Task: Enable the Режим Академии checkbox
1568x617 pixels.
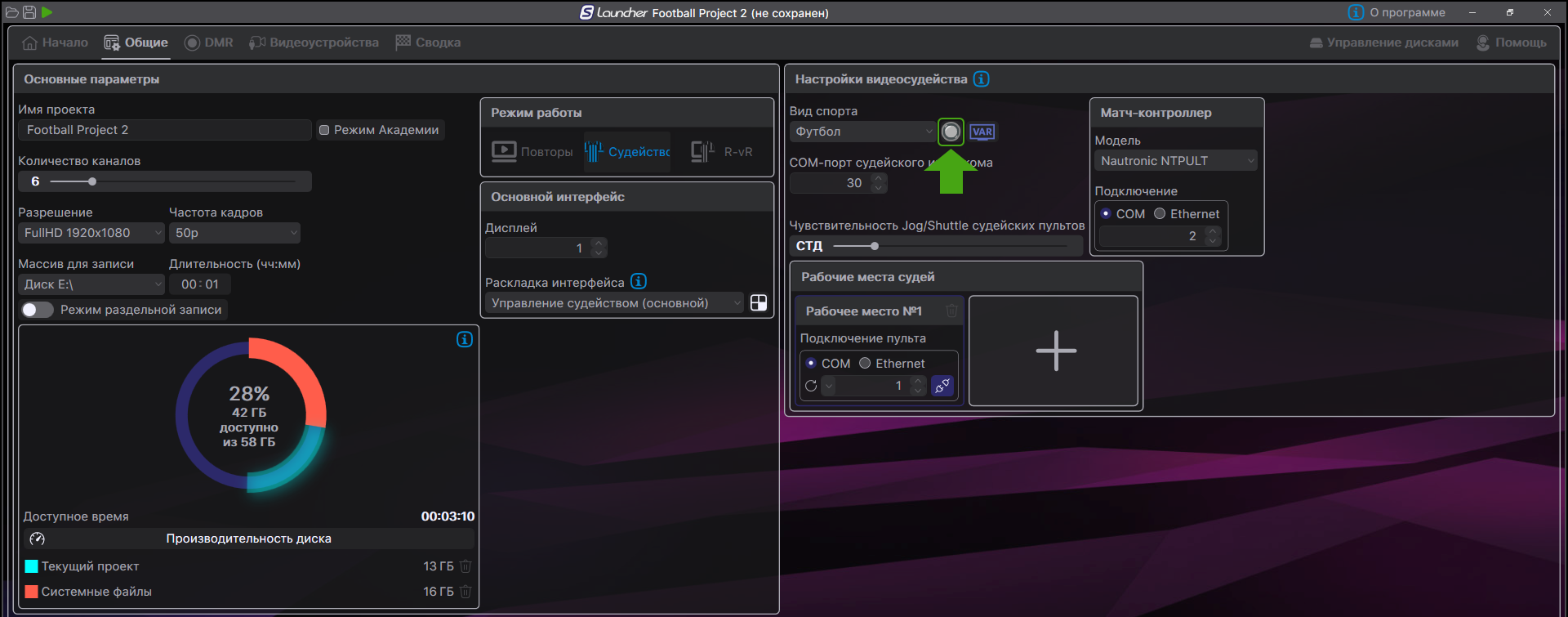Action: coord(324,130)
